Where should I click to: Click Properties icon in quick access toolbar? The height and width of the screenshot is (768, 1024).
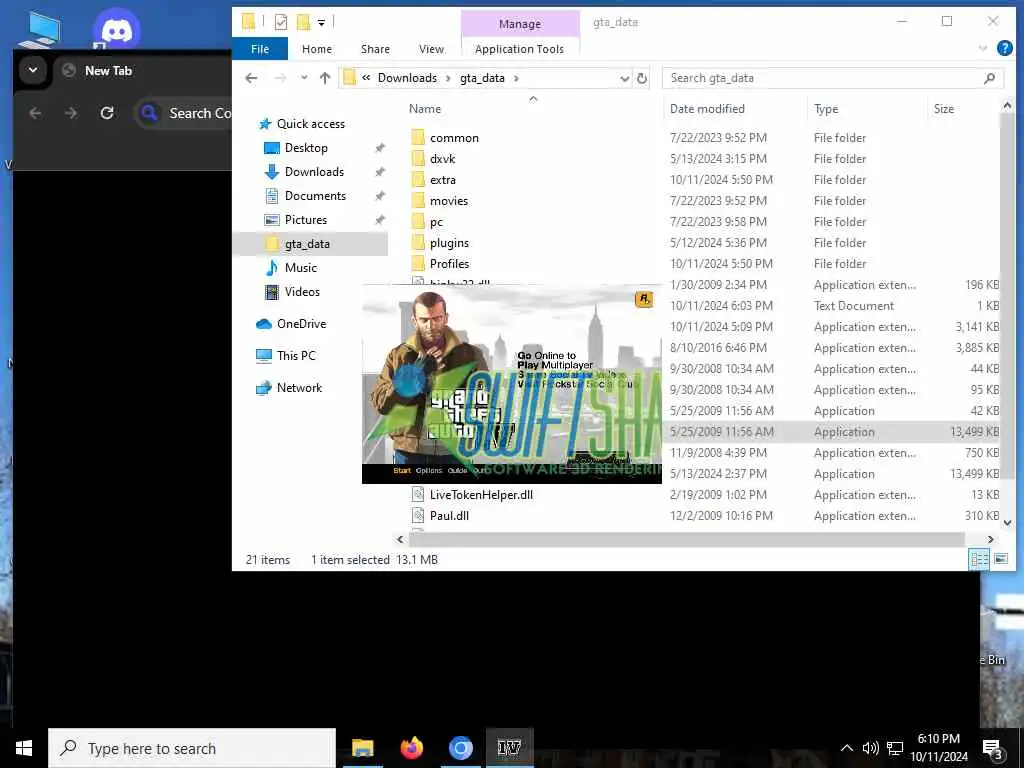point(281,22)
